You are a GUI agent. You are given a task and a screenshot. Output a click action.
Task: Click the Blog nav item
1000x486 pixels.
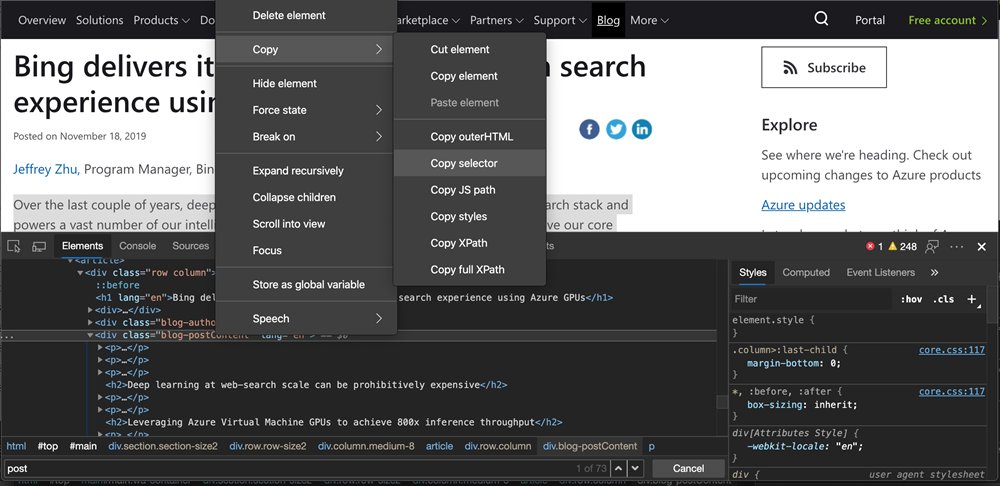point(608,20)
